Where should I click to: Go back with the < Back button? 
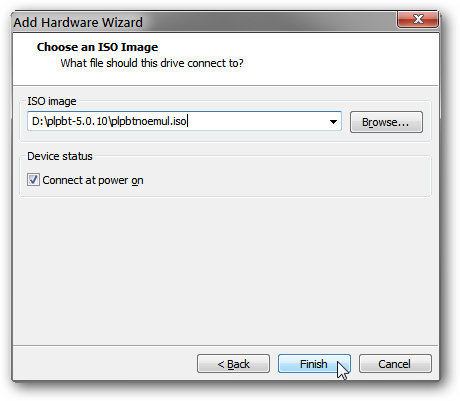pos(233,364)
